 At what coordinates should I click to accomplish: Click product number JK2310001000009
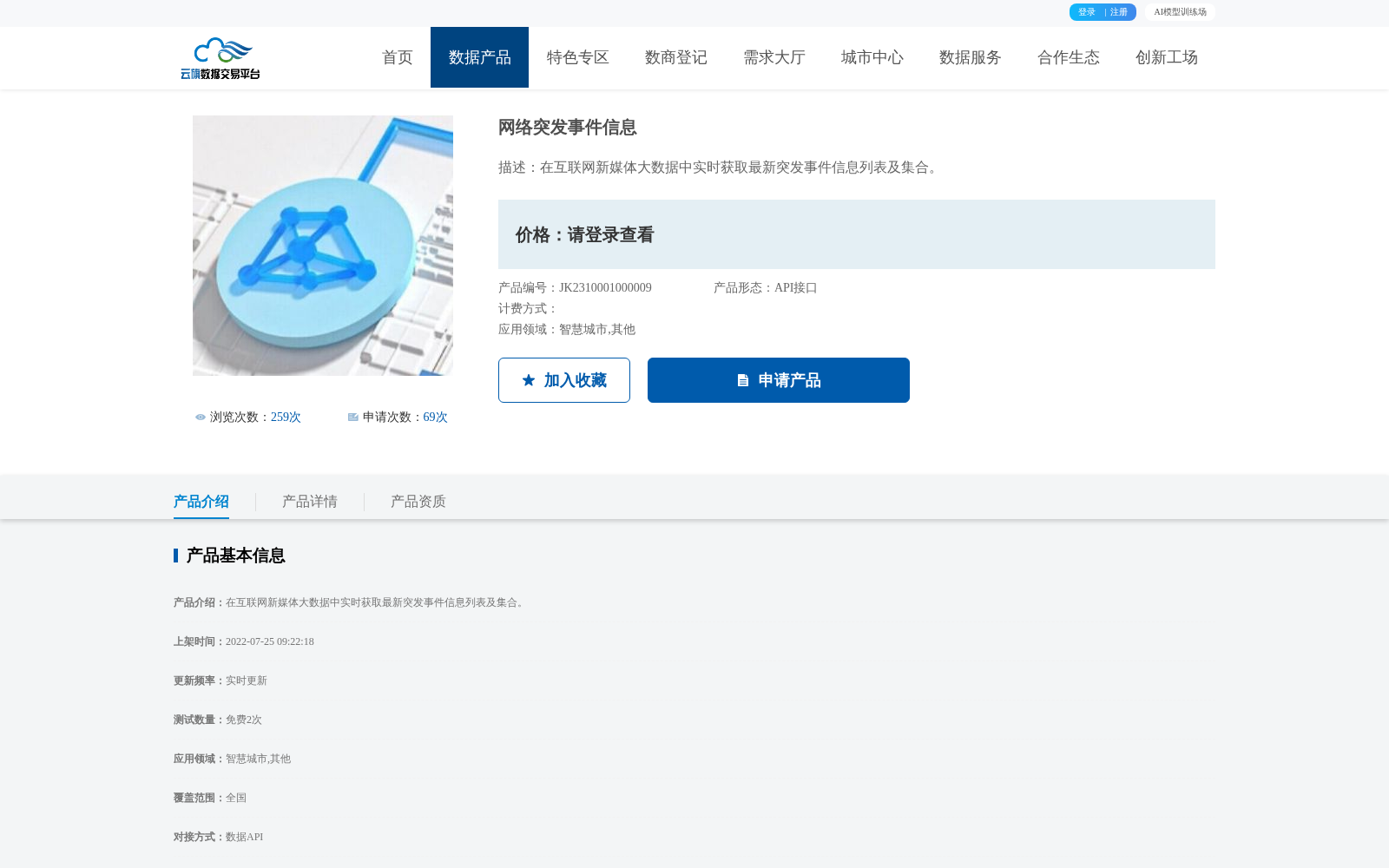[605, 288]
